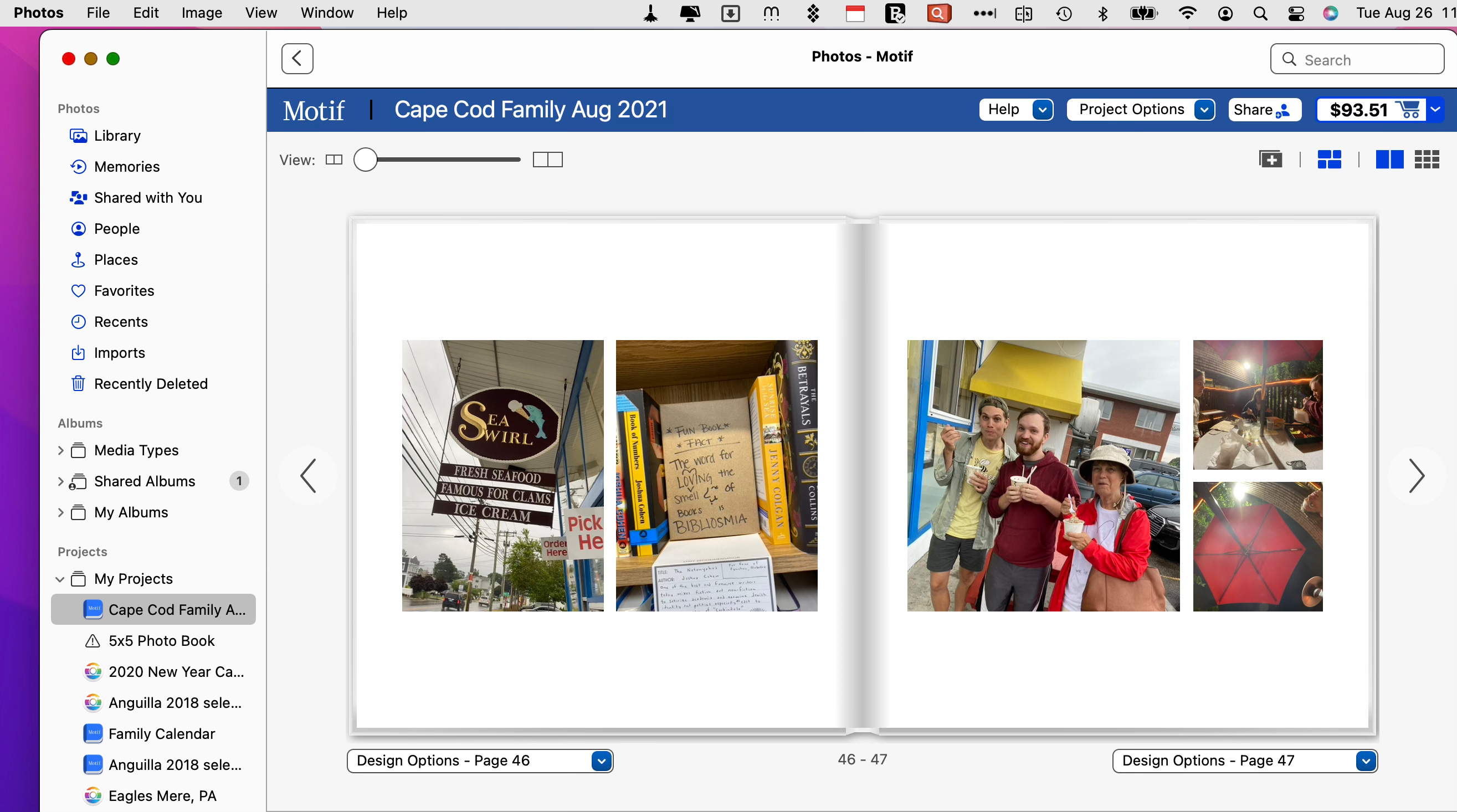1457x812 pixels.
Task: Click the back arrow button
Action: [297, 58]
